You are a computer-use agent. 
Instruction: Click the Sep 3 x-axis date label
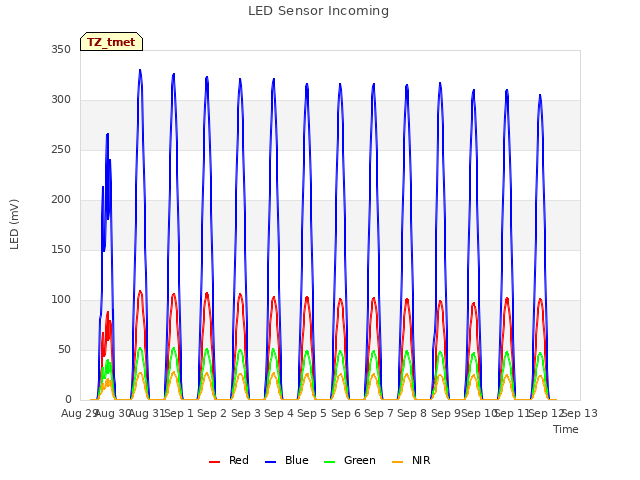[x=246, y=413]
